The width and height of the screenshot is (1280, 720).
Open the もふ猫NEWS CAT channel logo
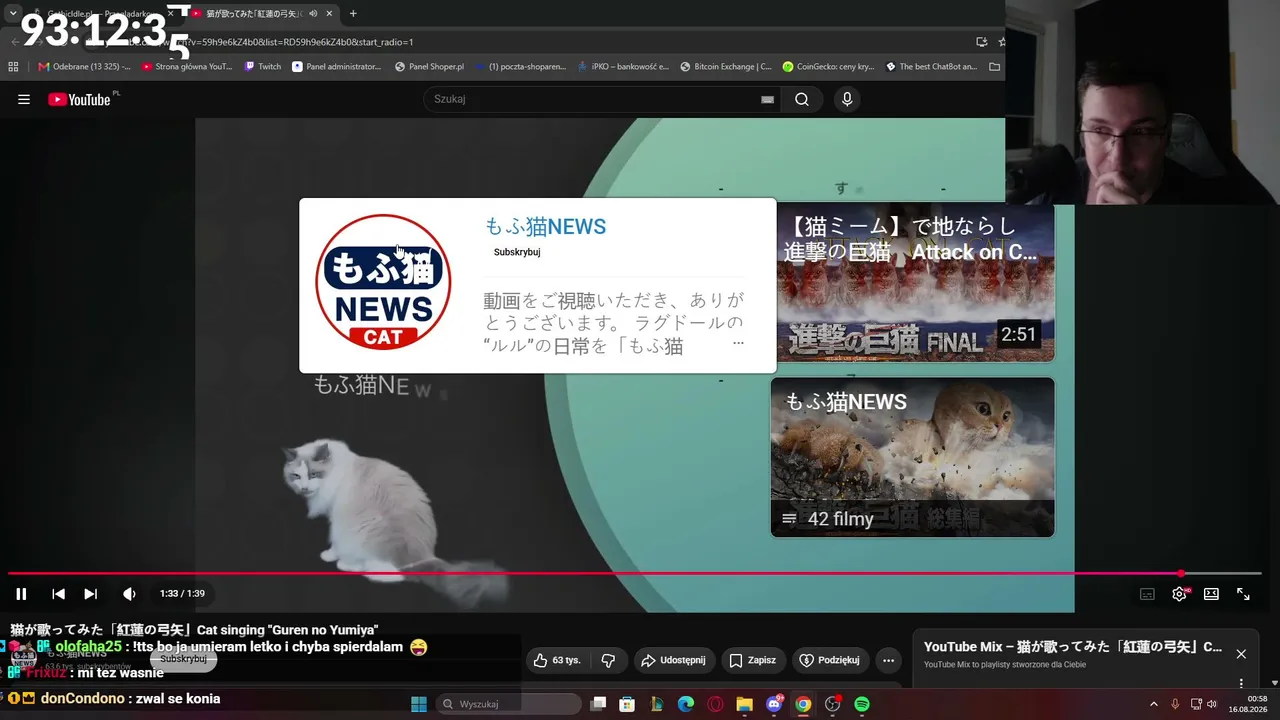(383, 282)
